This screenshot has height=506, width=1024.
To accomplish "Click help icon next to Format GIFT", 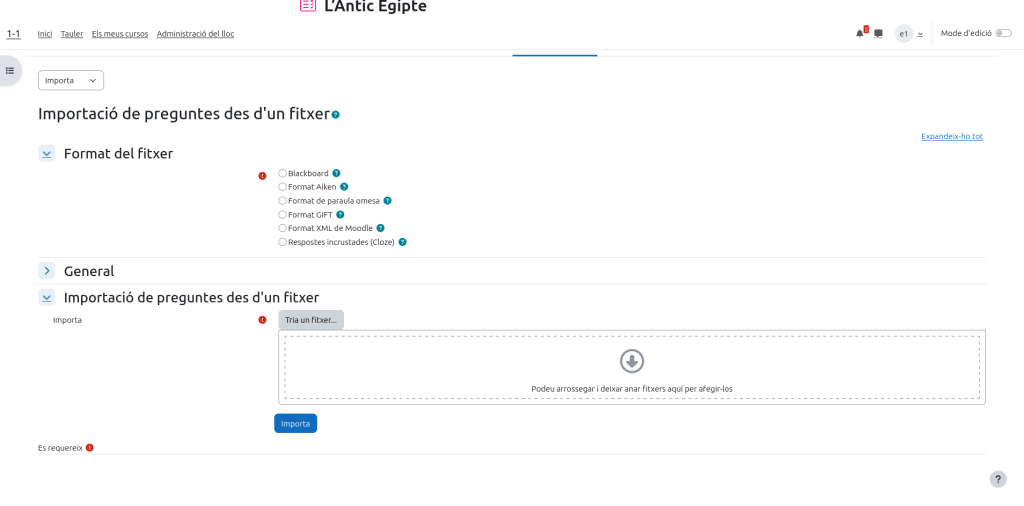I will (340, 214).
